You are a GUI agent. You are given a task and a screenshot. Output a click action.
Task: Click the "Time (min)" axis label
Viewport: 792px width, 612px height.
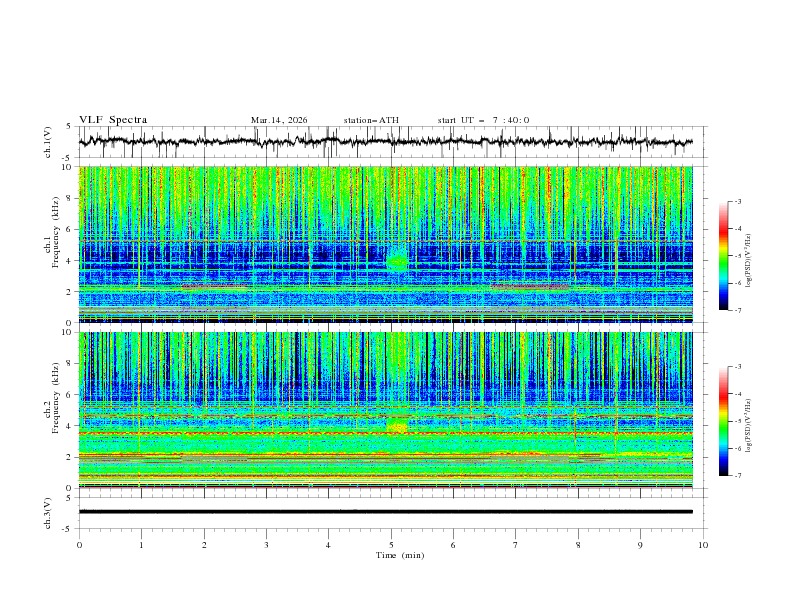tap(400, 555)
